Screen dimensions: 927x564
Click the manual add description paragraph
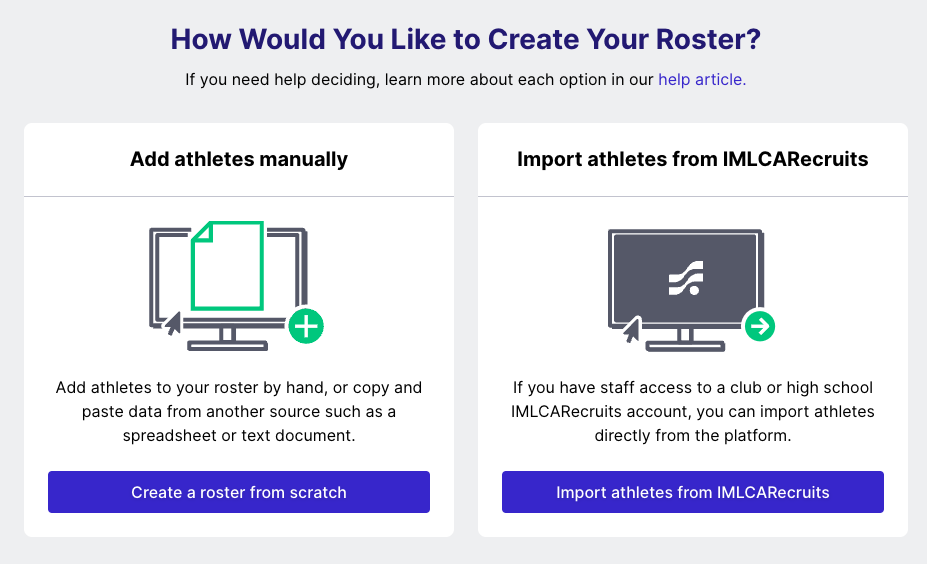[x=239, y=411]
